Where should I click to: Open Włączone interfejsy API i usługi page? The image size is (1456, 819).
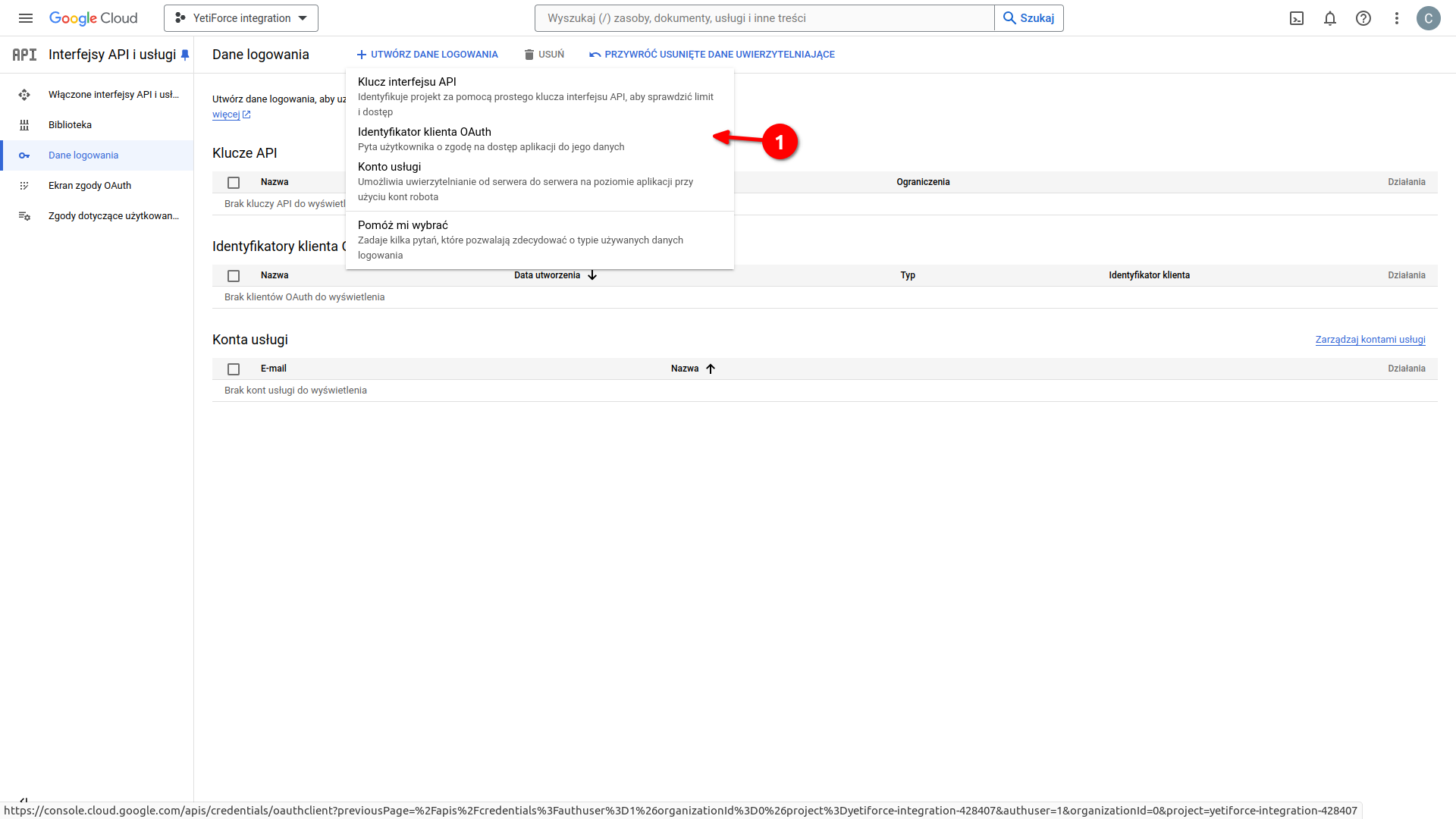(x=97, y=95)
